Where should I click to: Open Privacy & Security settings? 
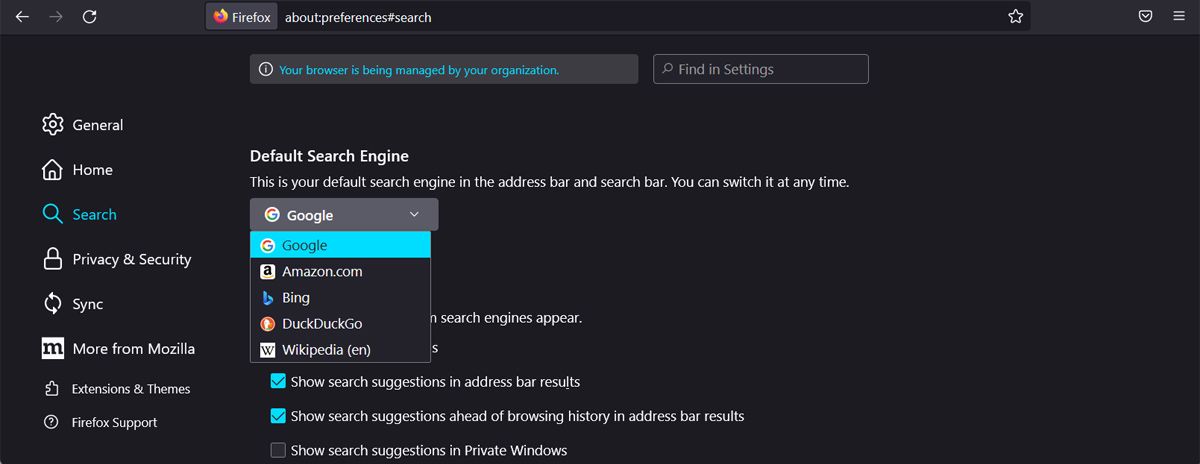[x=131, y=259]
